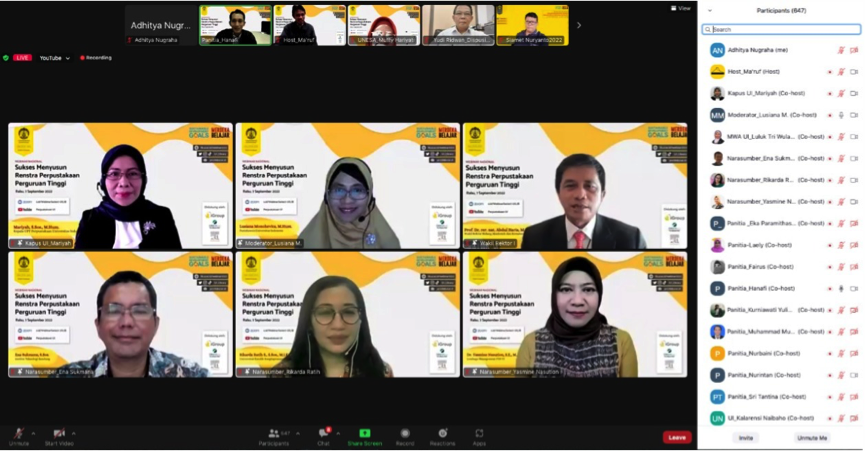This screenshot has height=451, width=865.
Task: Click Moderator_Lusiana's MM avatar
Action: click(x=717, y=115)
